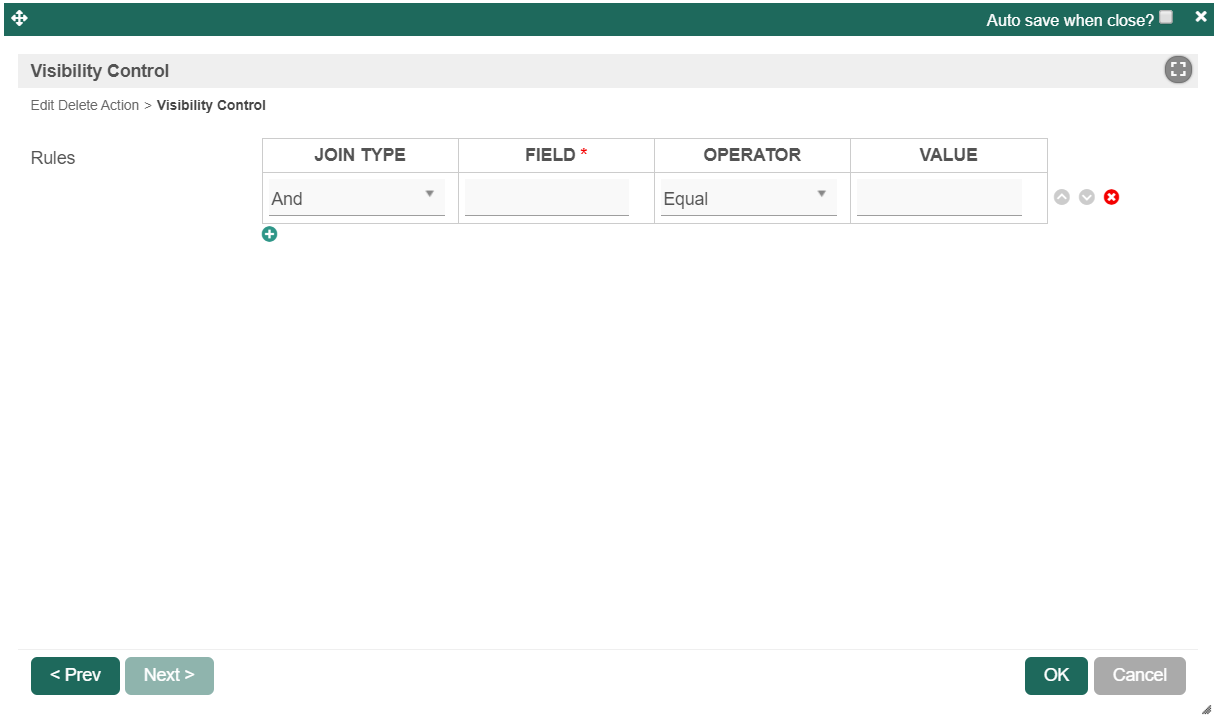
Task: Click the Value input box
Action: tap(939, 198)
